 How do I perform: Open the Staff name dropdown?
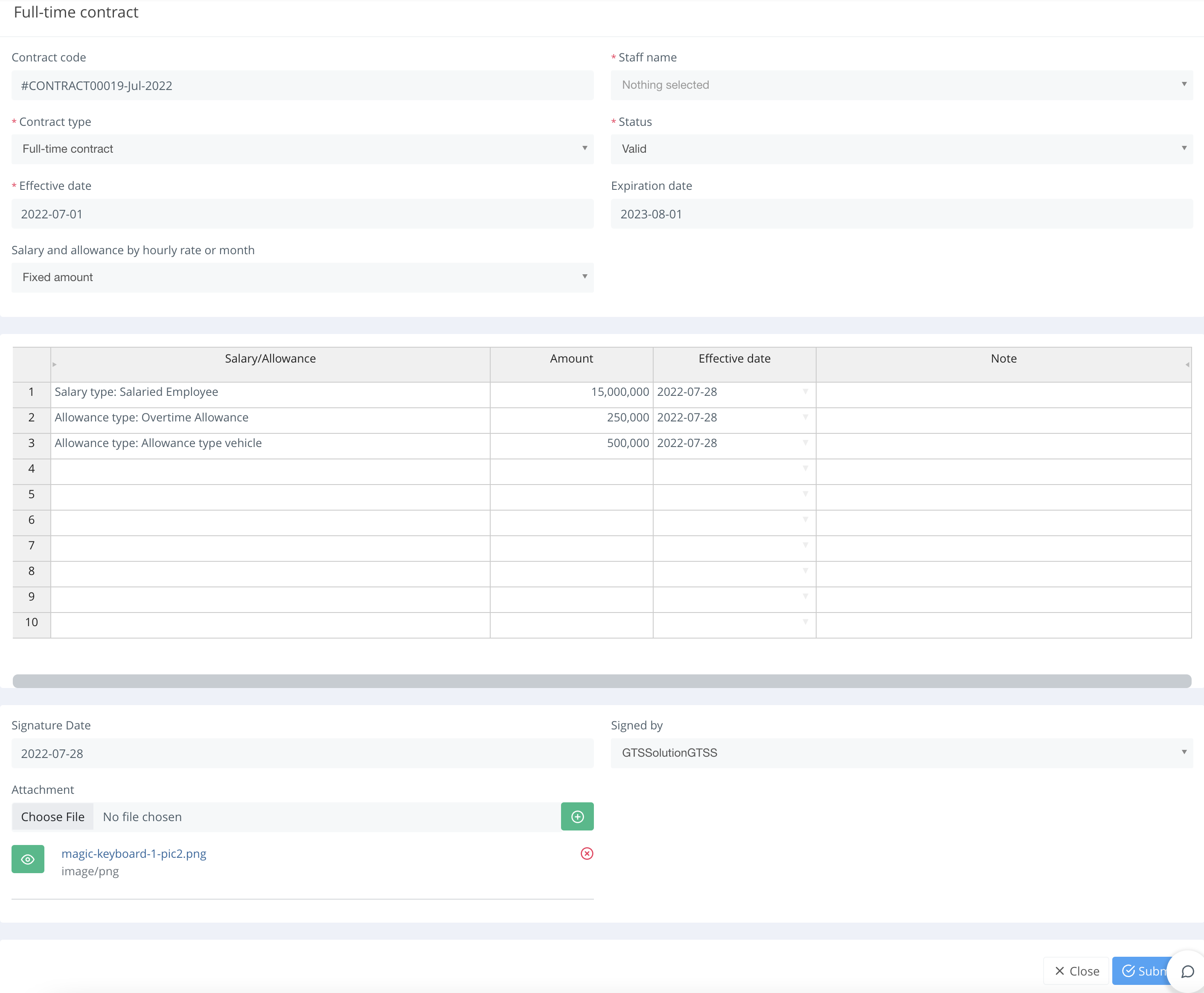click(x=901, y=84)
